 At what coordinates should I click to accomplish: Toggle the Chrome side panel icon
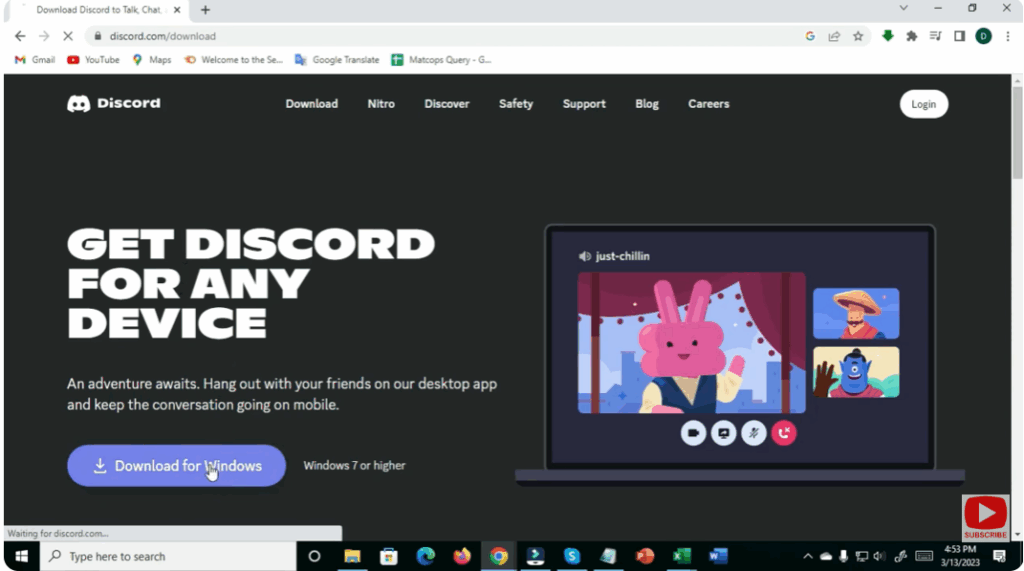coord(959,36)
